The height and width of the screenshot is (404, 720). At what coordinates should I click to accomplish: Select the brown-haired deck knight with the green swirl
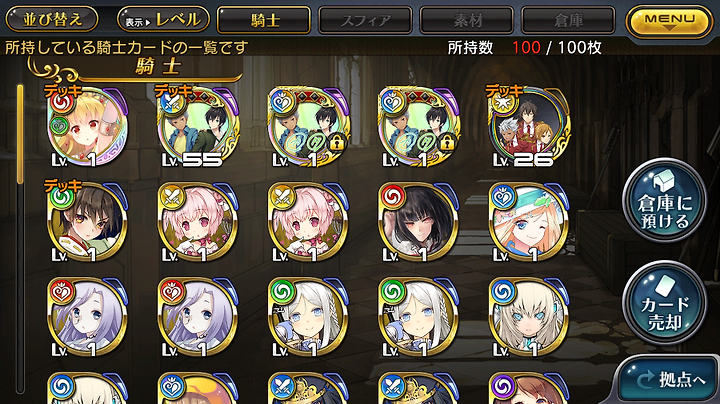tap(87, 223)
